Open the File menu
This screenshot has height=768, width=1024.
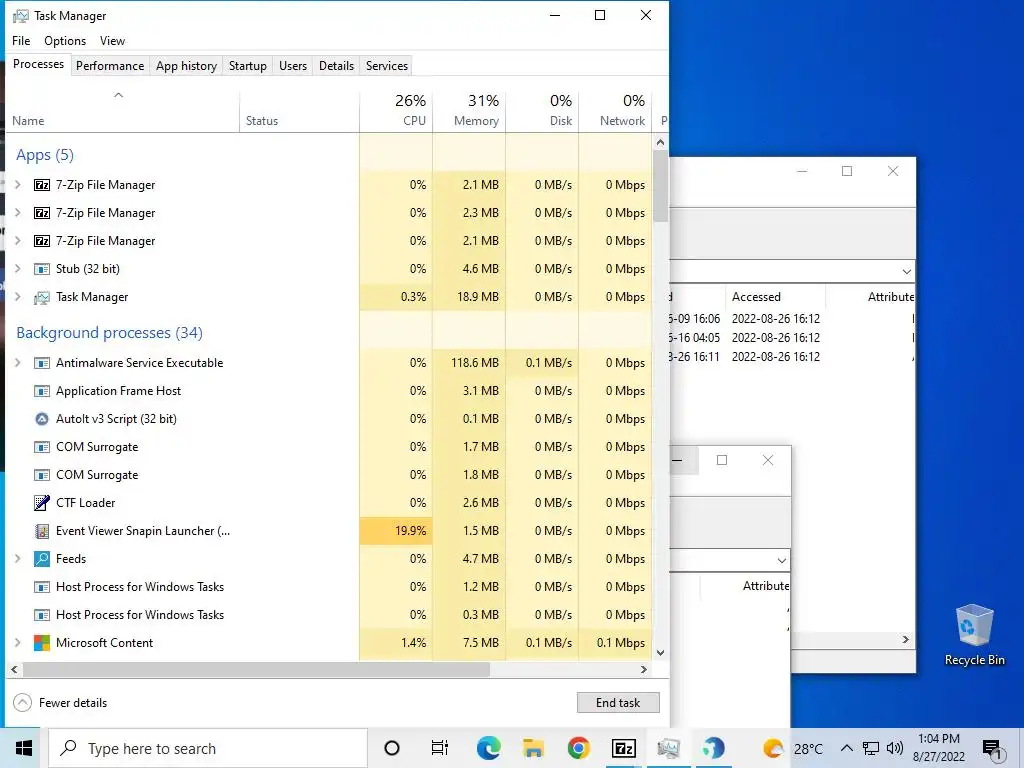[x=21, y=40]
